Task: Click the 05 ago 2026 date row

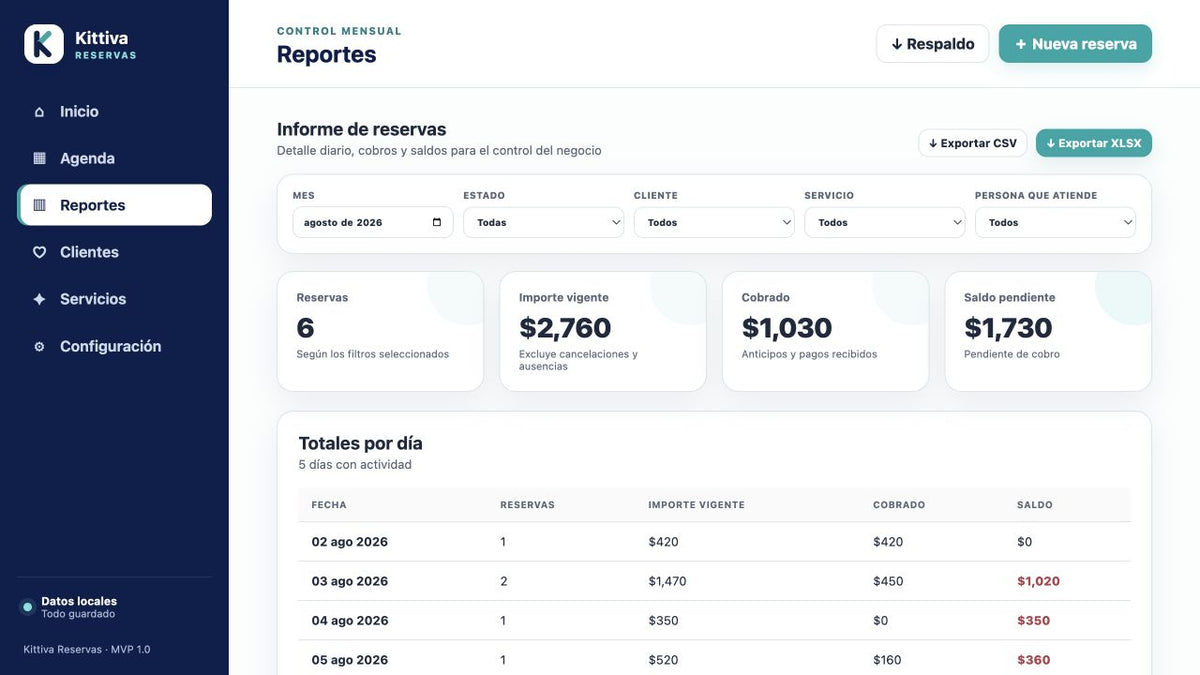Action: pyautogui.click(x=714, y=660)
